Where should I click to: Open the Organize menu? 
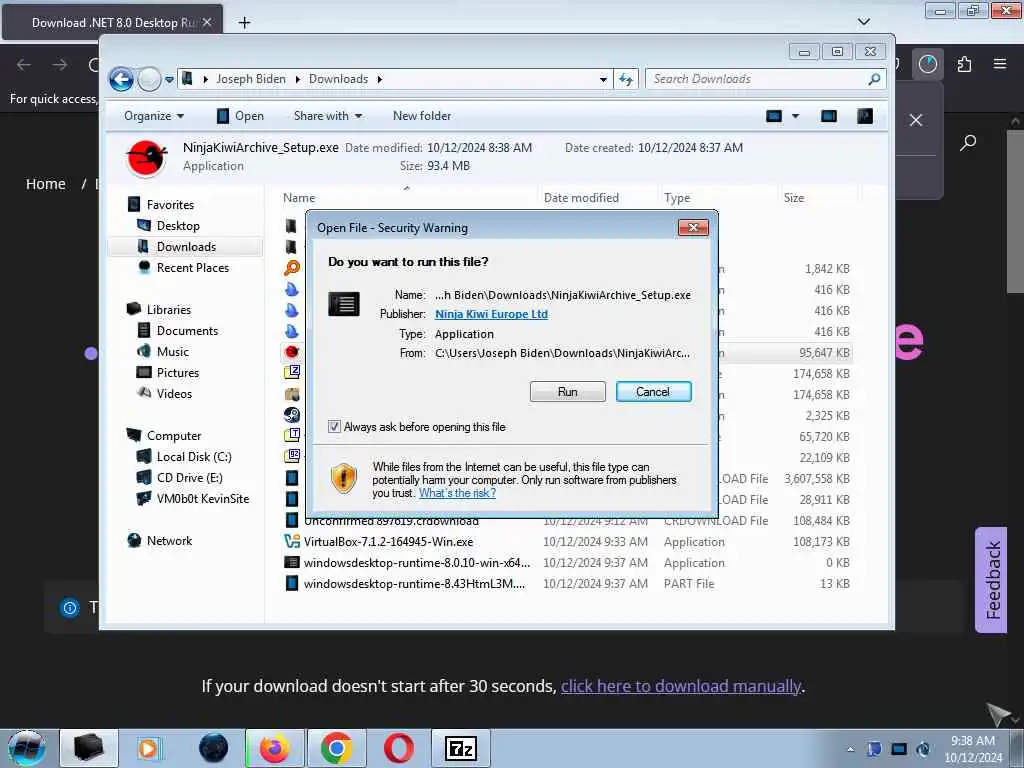point(154,116)
